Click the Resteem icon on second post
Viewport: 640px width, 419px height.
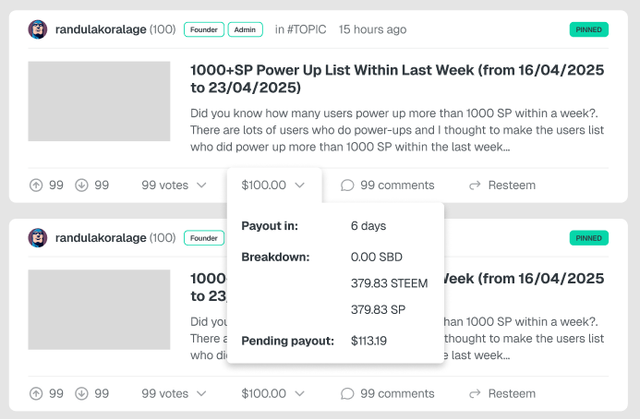(x=475, y=394)
